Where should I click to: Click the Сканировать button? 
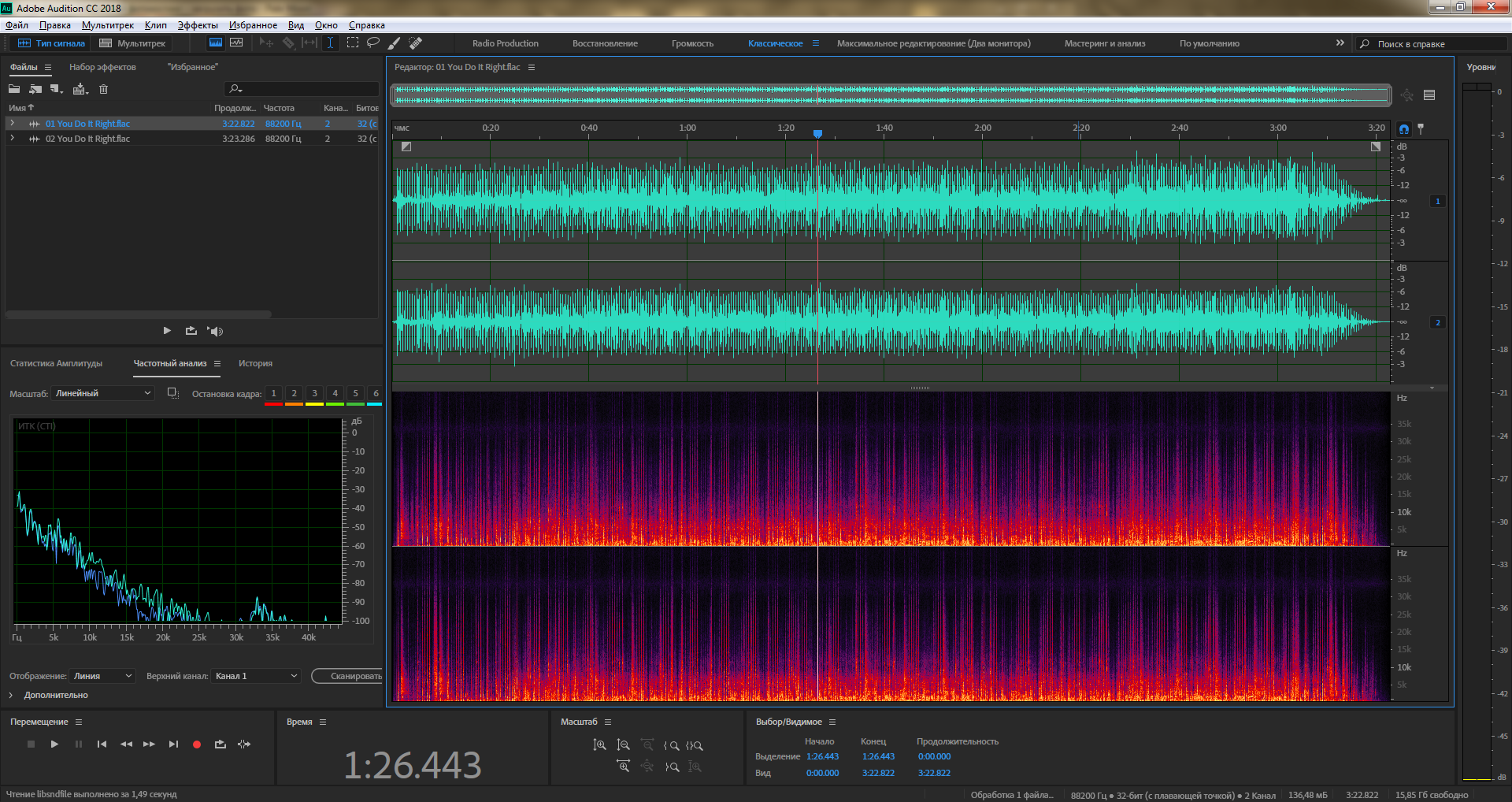[x=350, y=676]
